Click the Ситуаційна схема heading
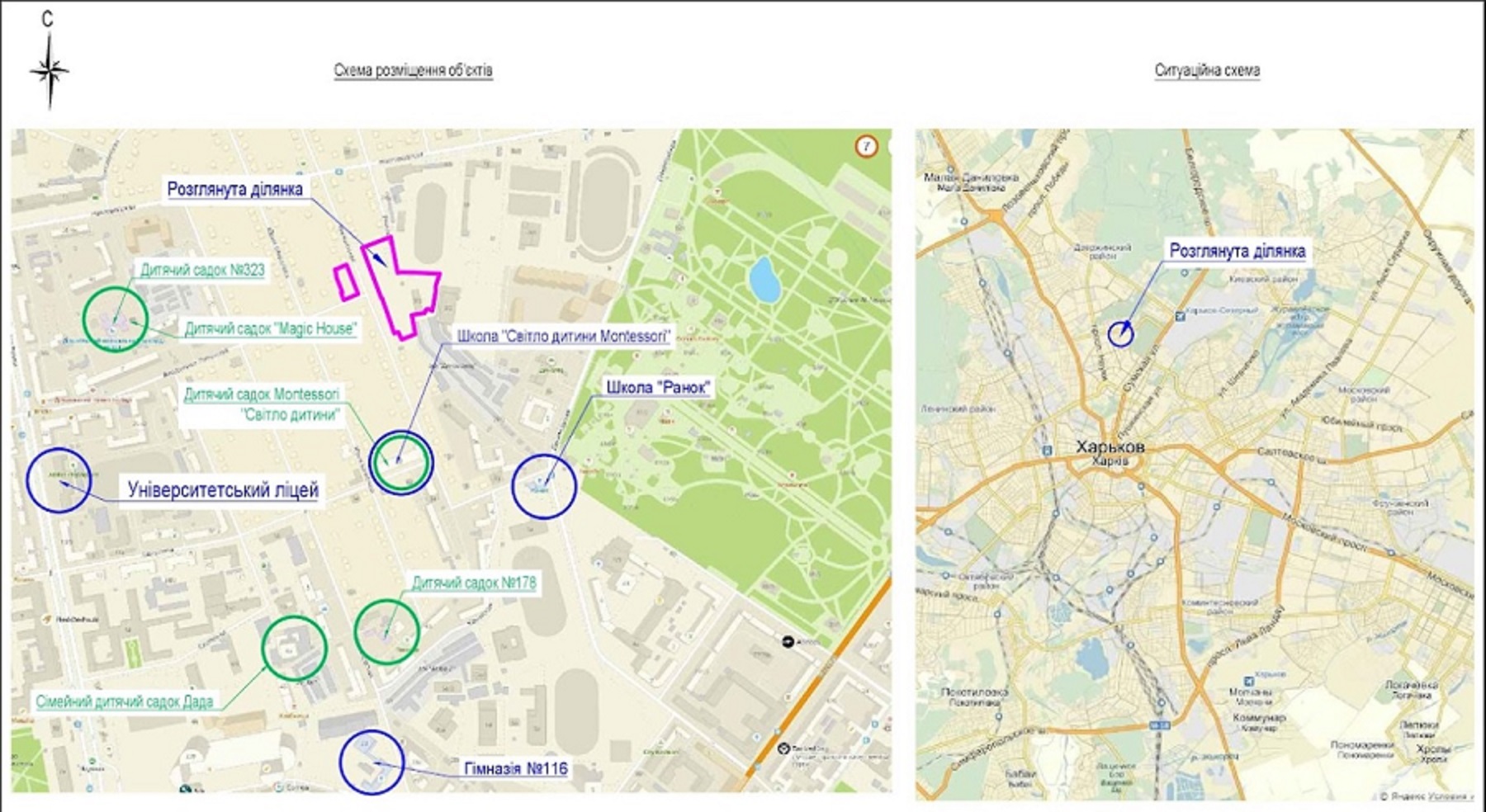The height and width of the screenshot is (812, 1486). click(x=1207, y=71)
